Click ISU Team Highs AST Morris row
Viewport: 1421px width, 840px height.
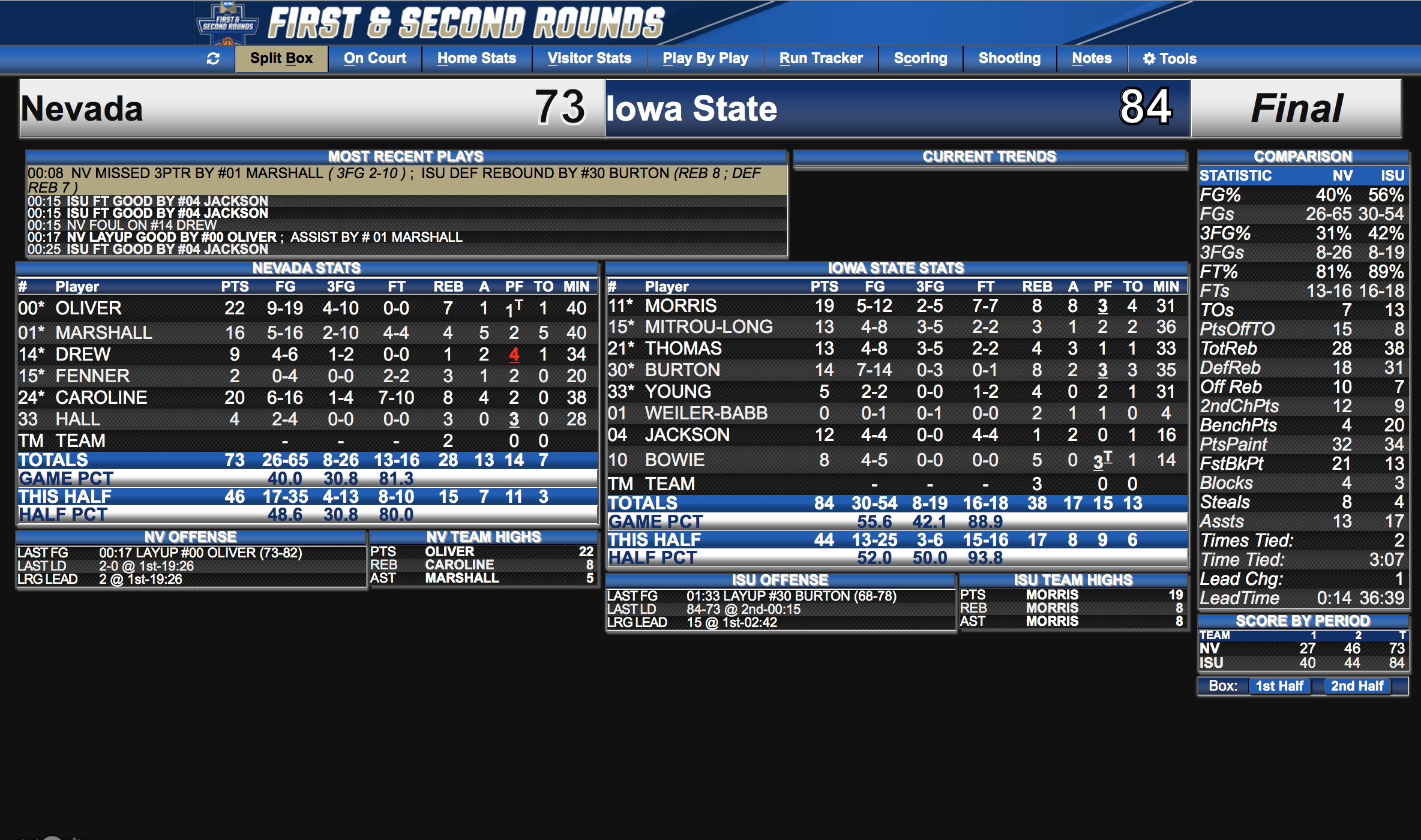pyautogui.click(x=1072, y=621)
